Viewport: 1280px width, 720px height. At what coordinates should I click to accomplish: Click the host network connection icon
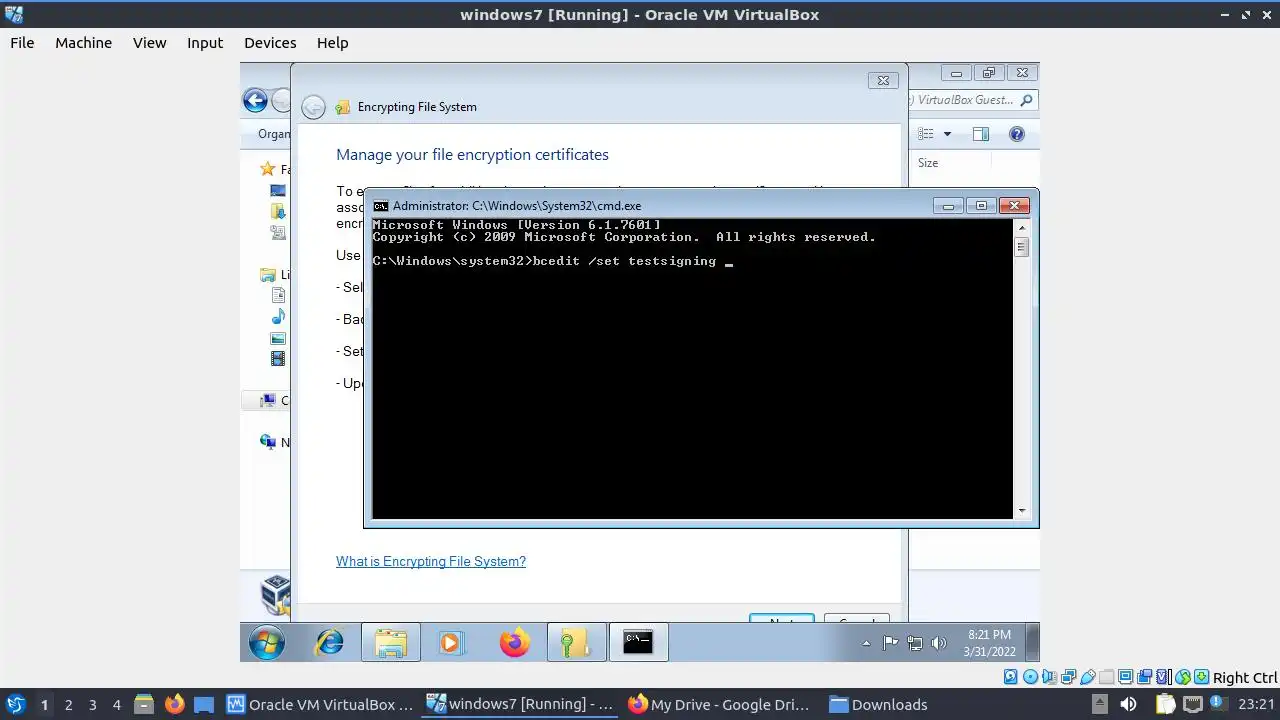click(x=1194, y=704)
